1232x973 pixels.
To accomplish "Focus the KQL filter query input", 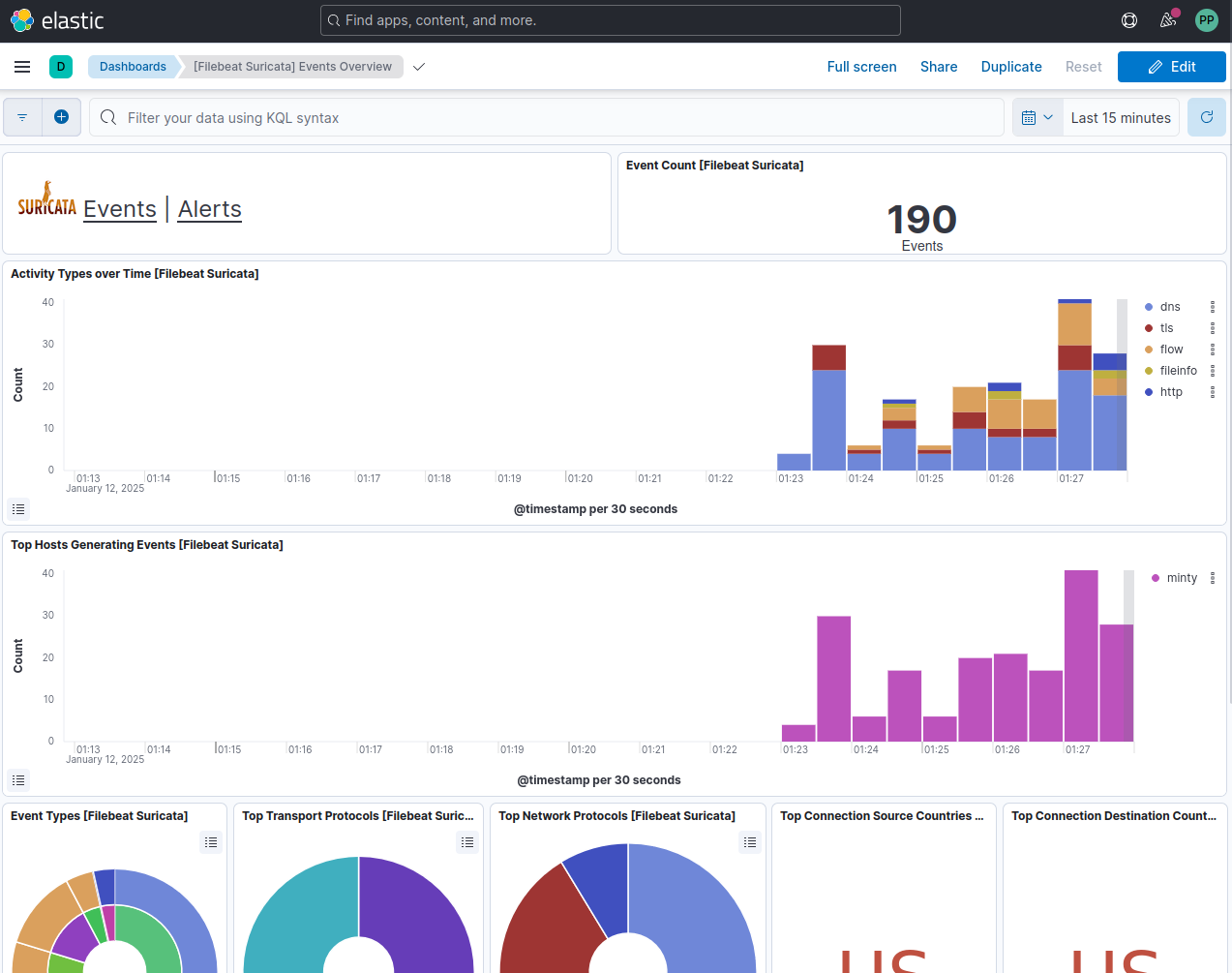I will [547, 117].
